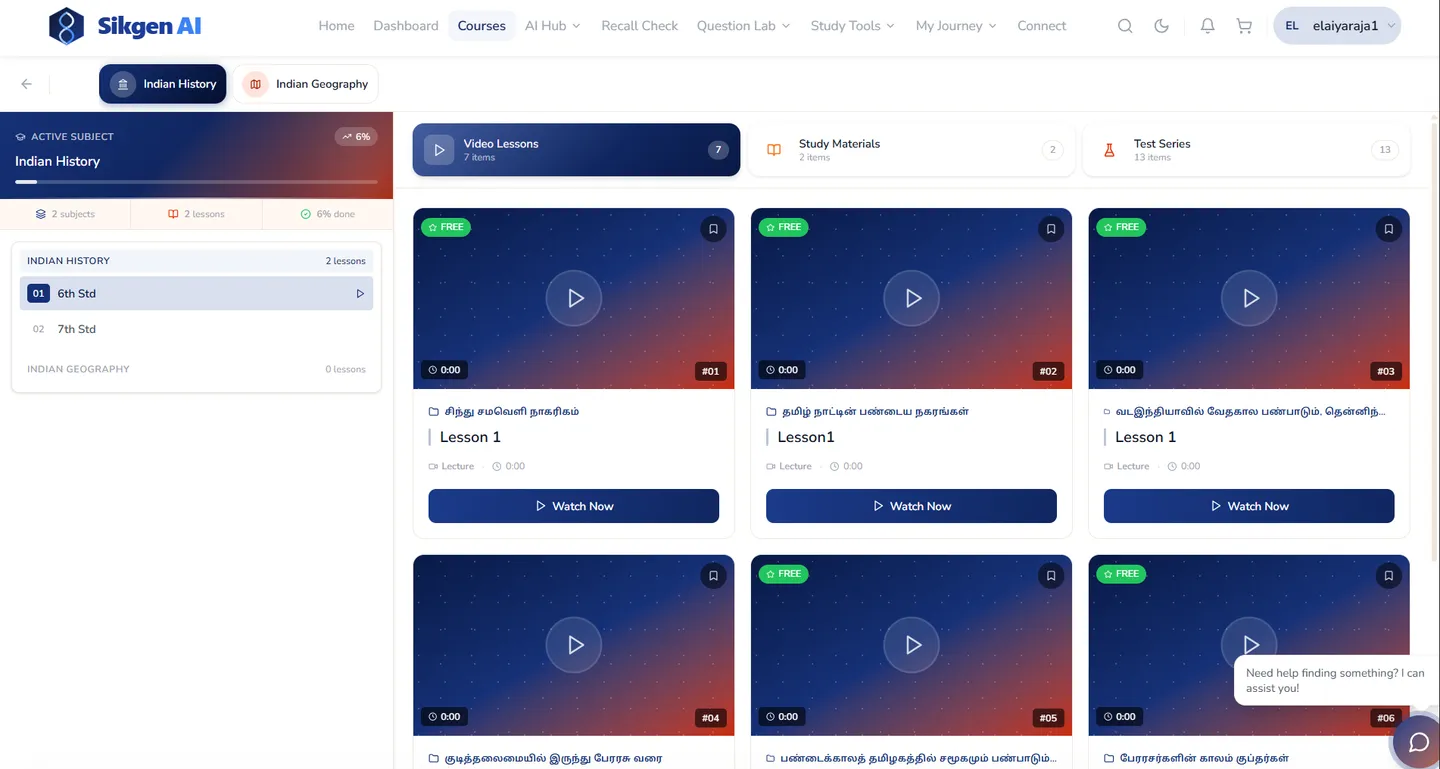Click Watch Now for lesson #03
Viewport: 1440px width, 769px height.
(x=1249, y=506)
